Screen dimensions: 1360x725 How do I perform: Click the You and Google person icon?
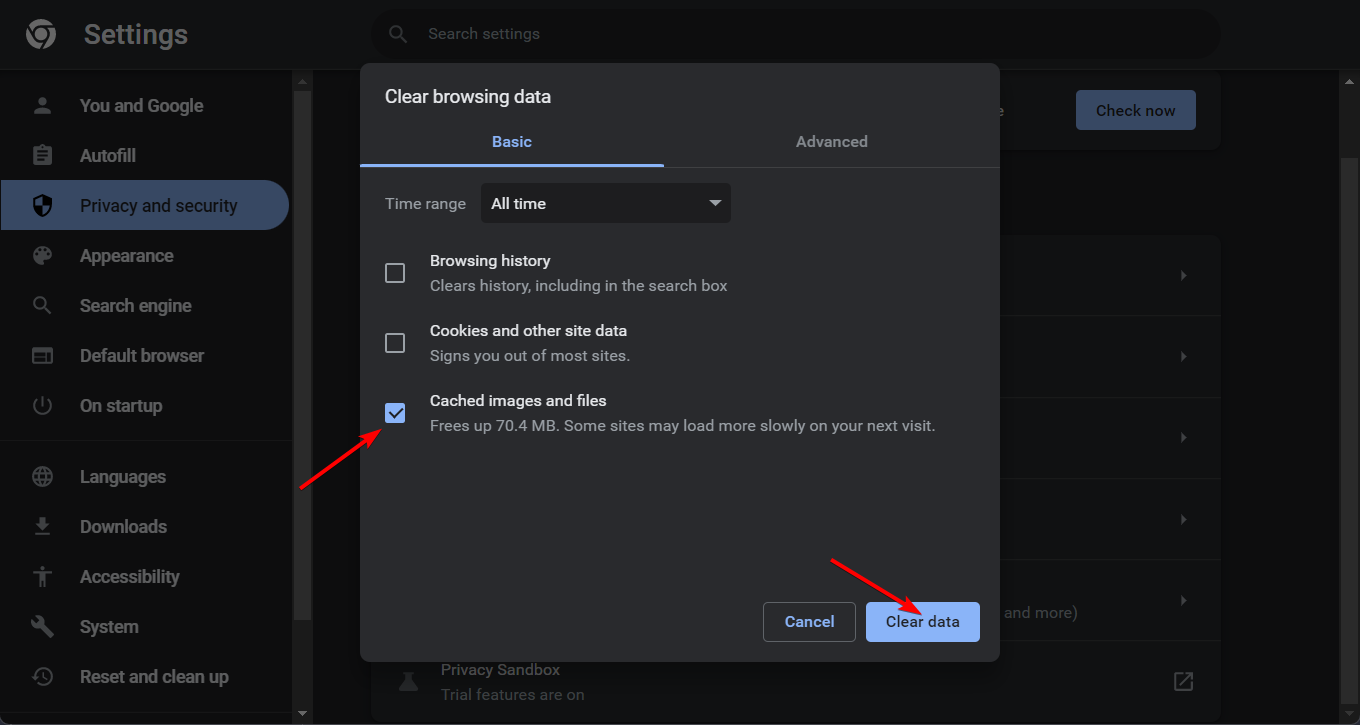[x=42, y=106]
